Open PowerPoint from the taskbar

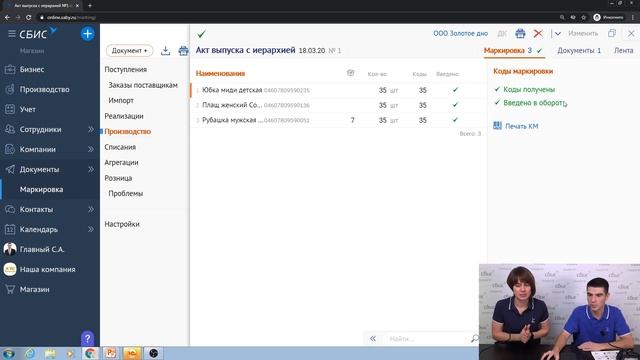point(111,353)
